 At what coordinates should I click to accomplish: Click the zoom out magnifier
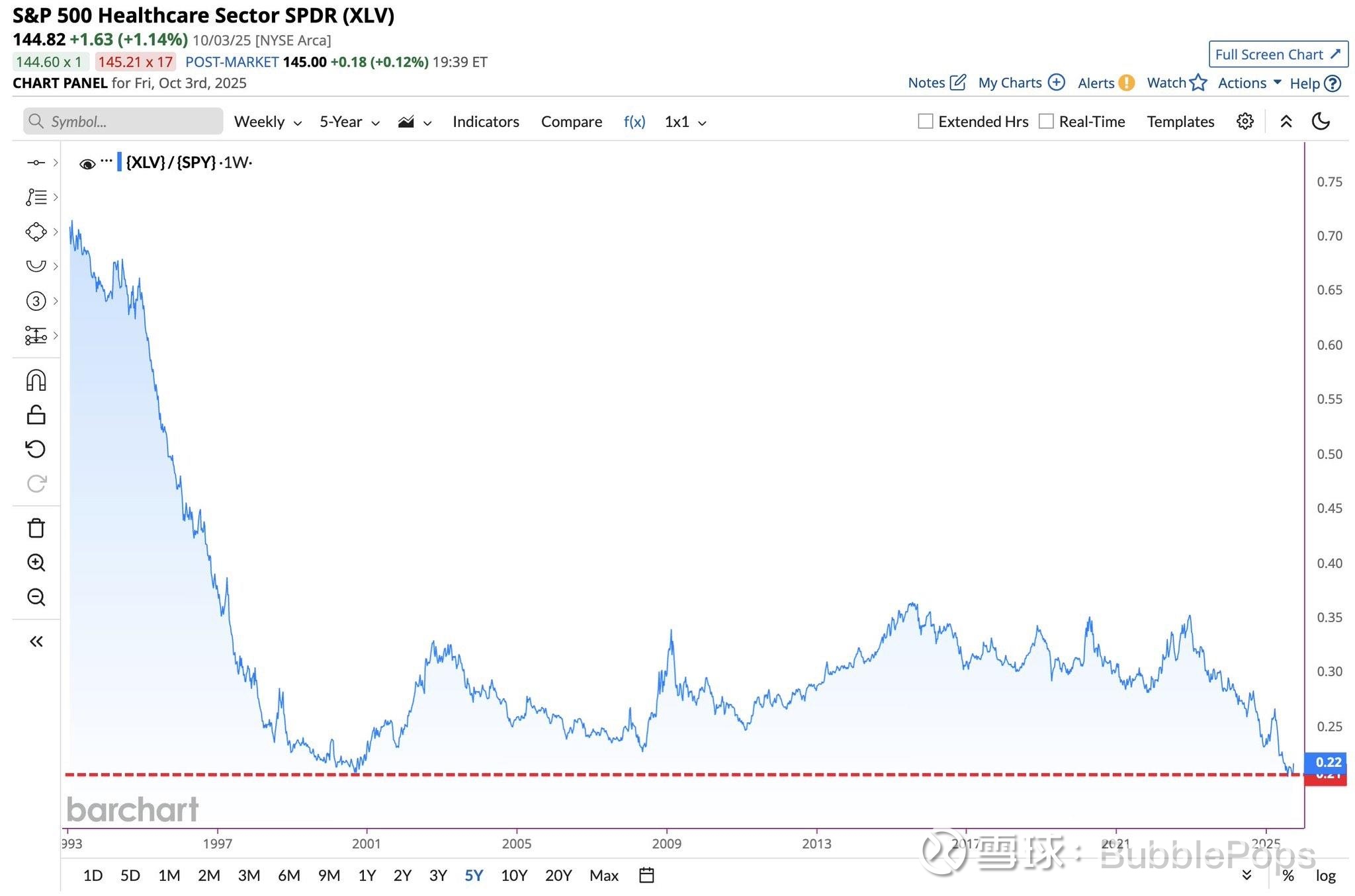(36, 597)
